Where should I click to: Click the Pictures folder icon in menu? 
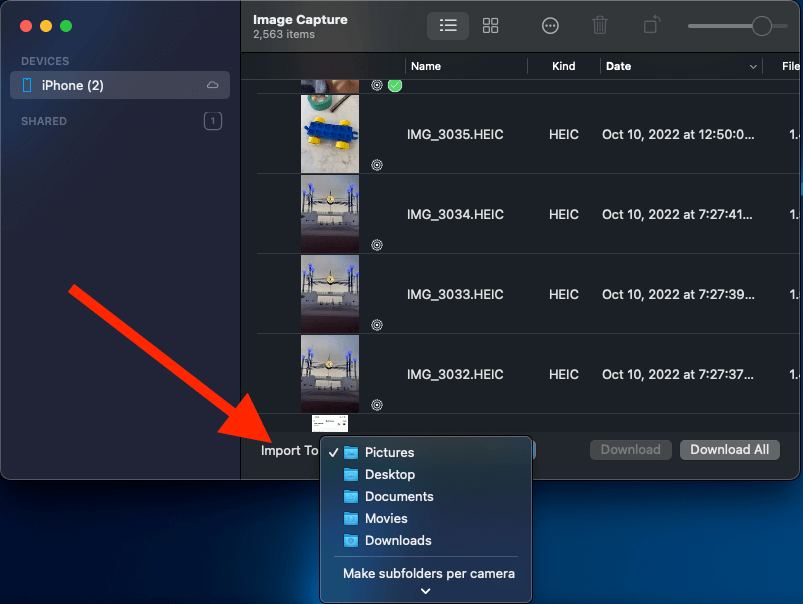(351, 452)
